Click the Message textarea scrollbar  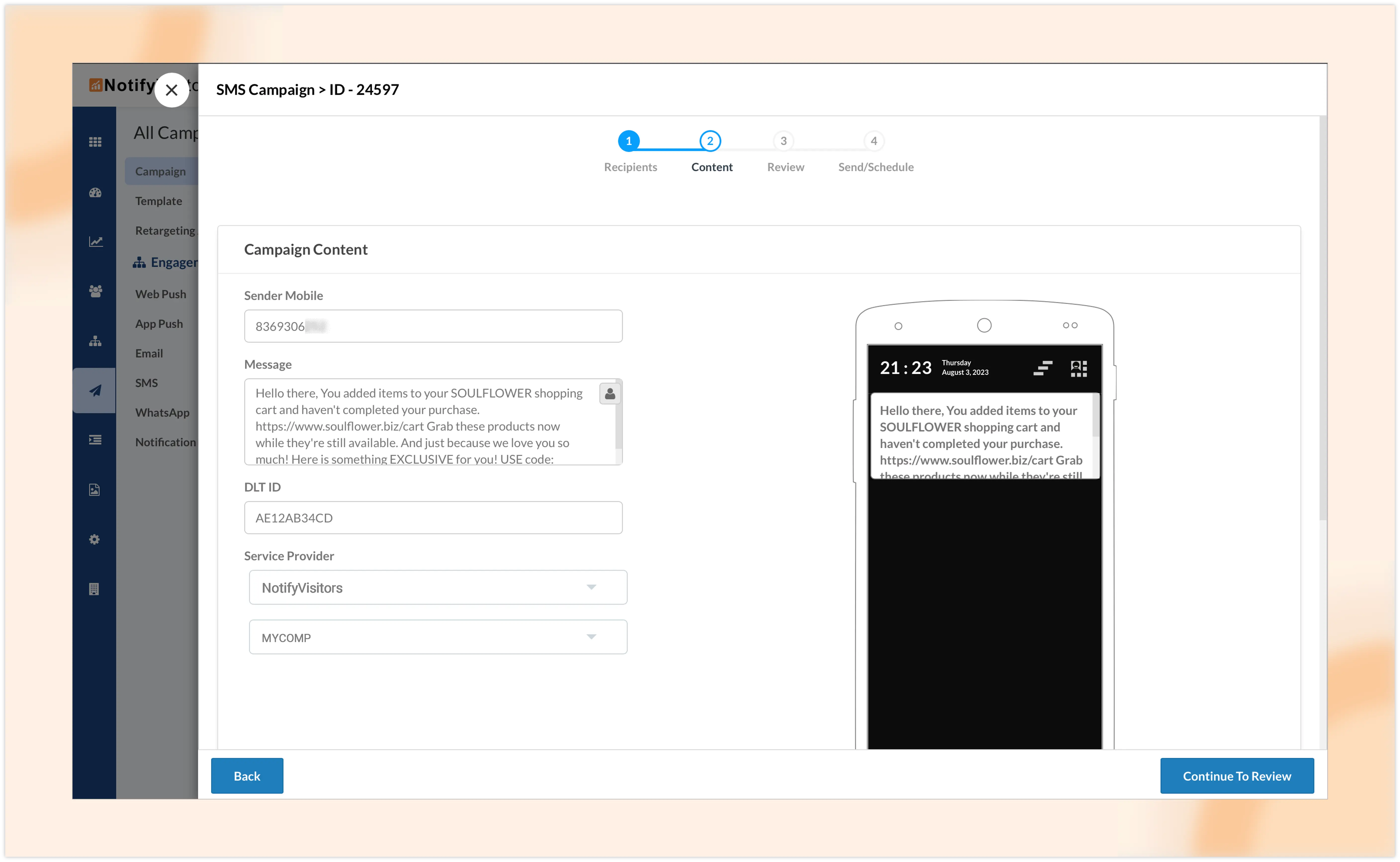click(x=619, y=422)
